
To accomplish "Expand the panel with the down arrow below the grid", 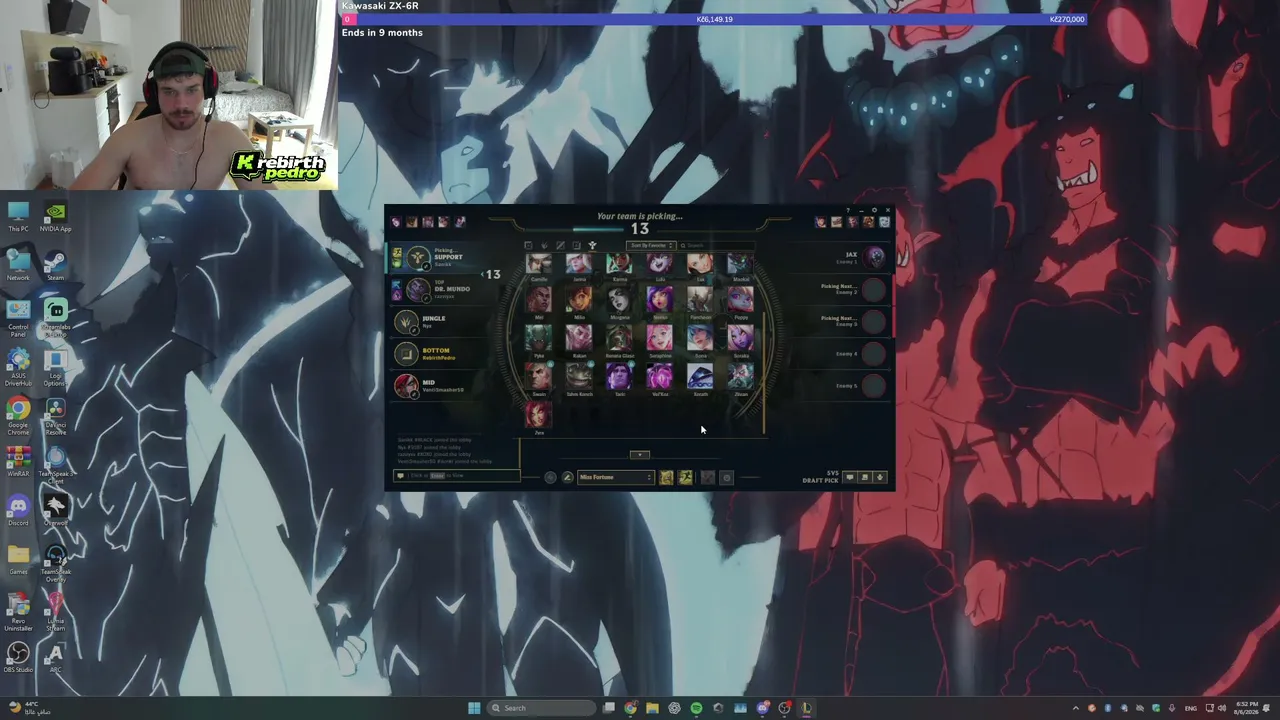I will (x=640, y=455).
